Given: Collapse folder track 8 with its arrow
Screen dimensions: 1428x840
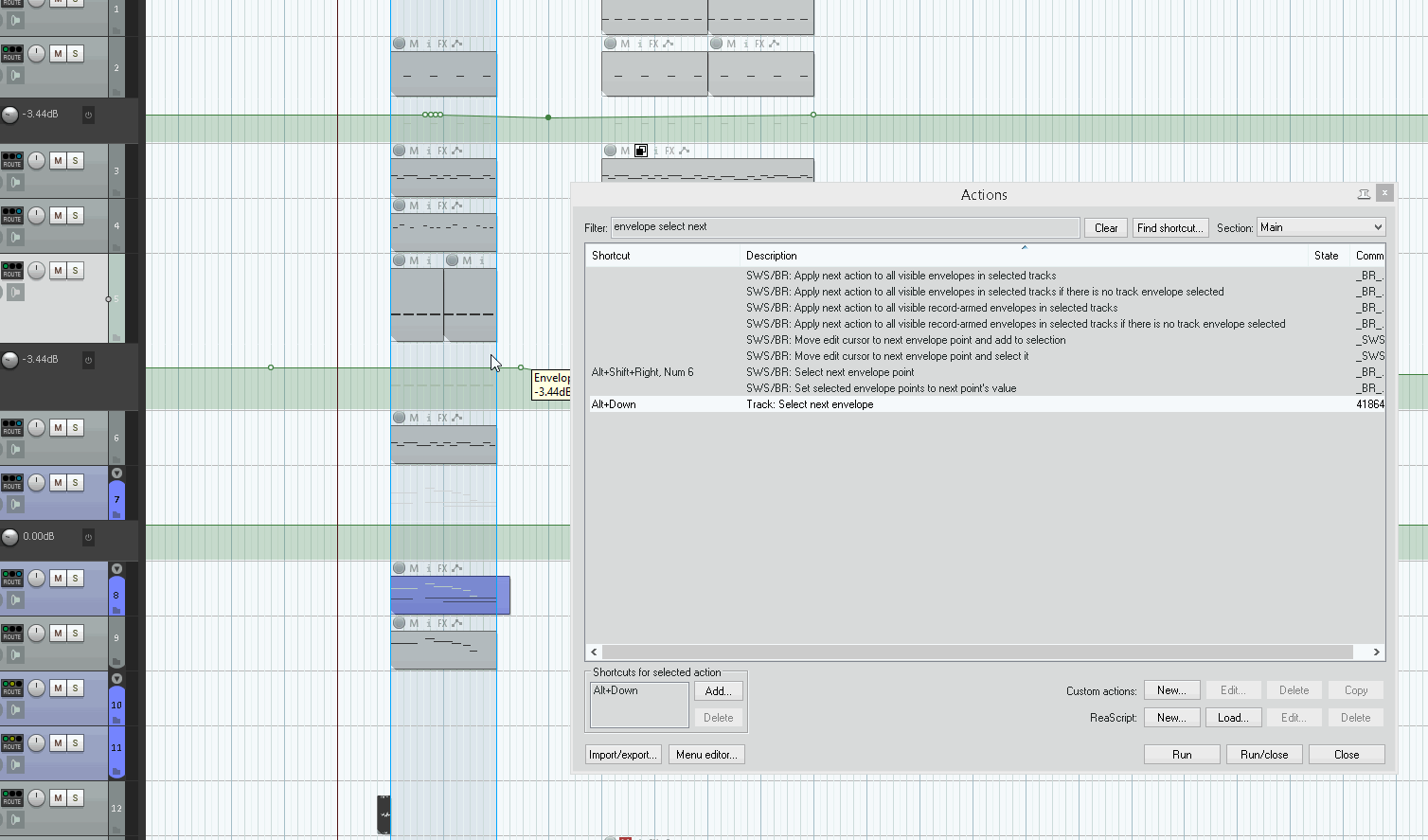Looking at the screenshot, I should [116, 569].
